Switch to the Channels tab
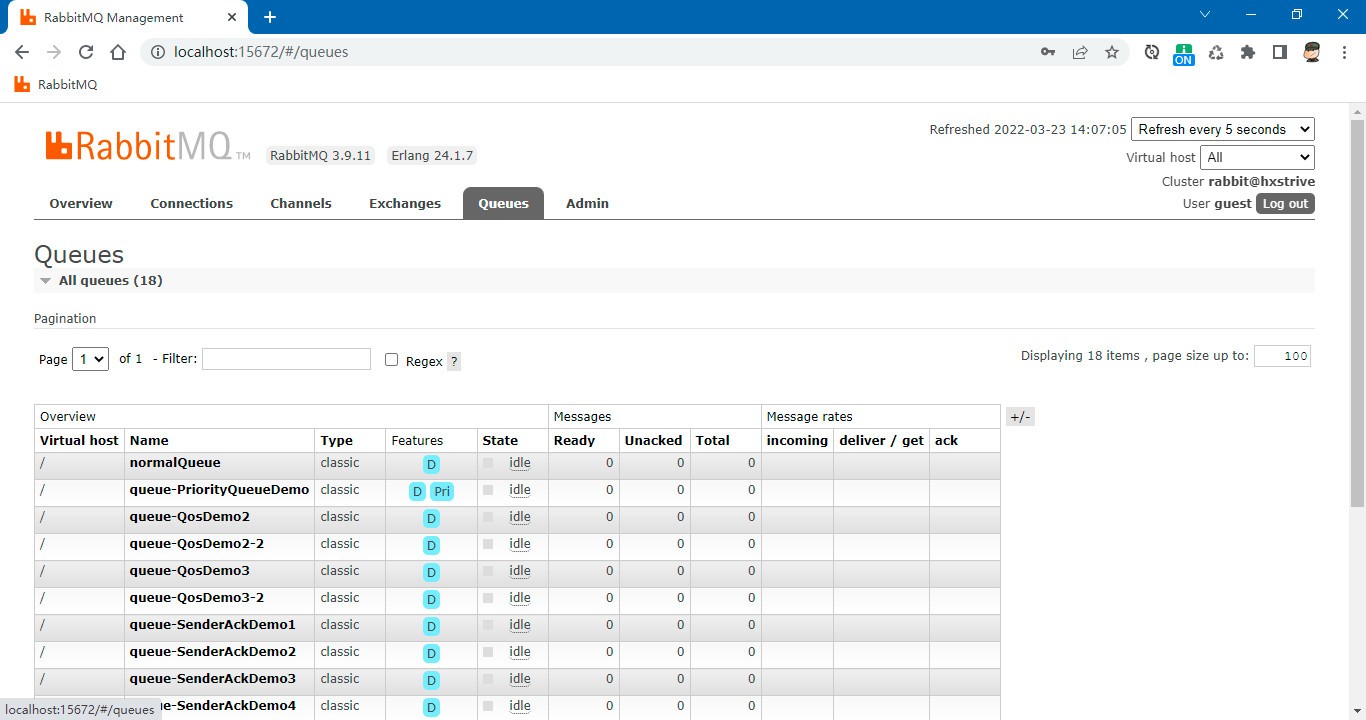This screenshot has width=1366, height=720. (301, 203)
